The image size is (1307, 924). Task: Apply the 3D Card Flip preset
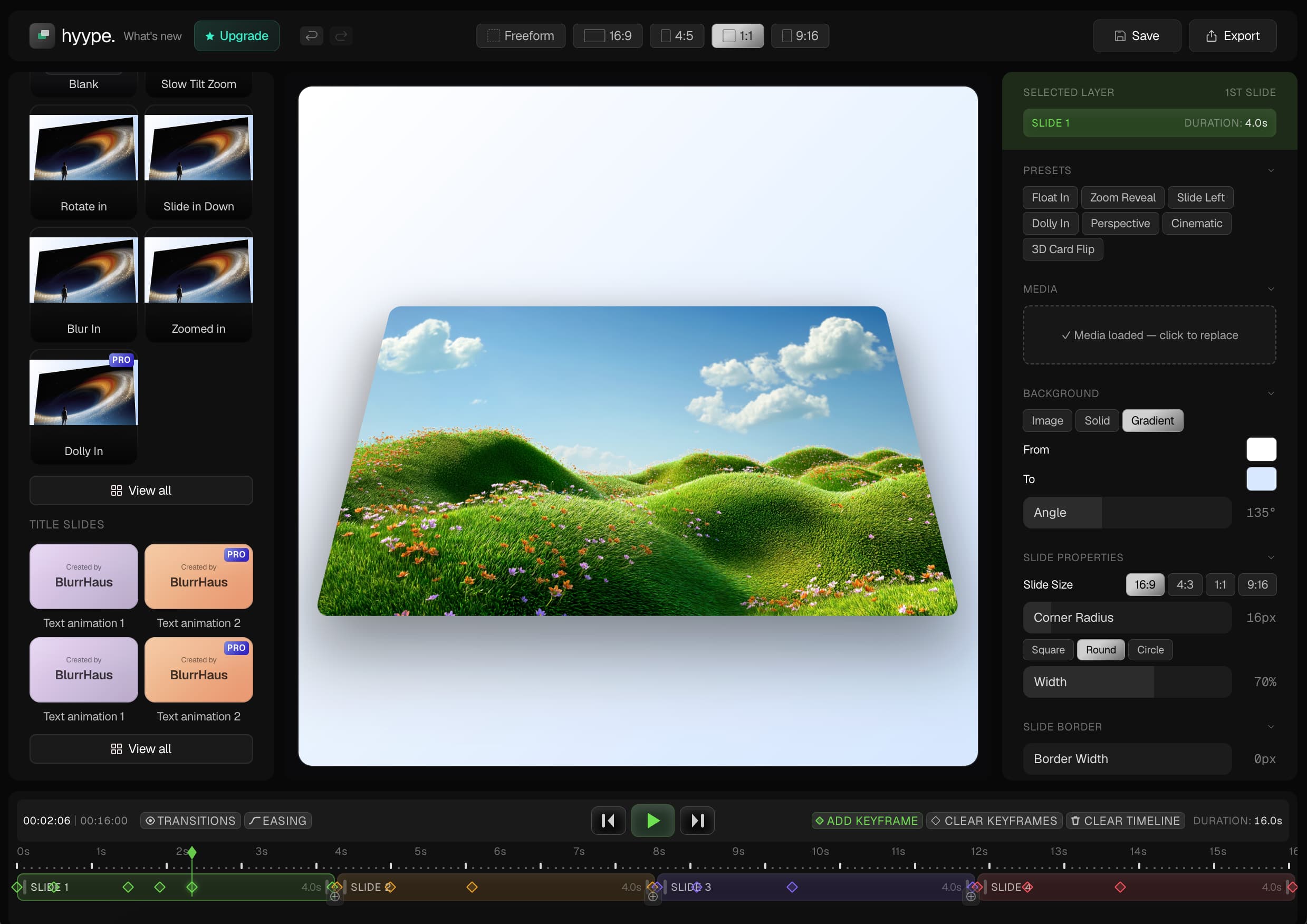tap(1062, 249)
